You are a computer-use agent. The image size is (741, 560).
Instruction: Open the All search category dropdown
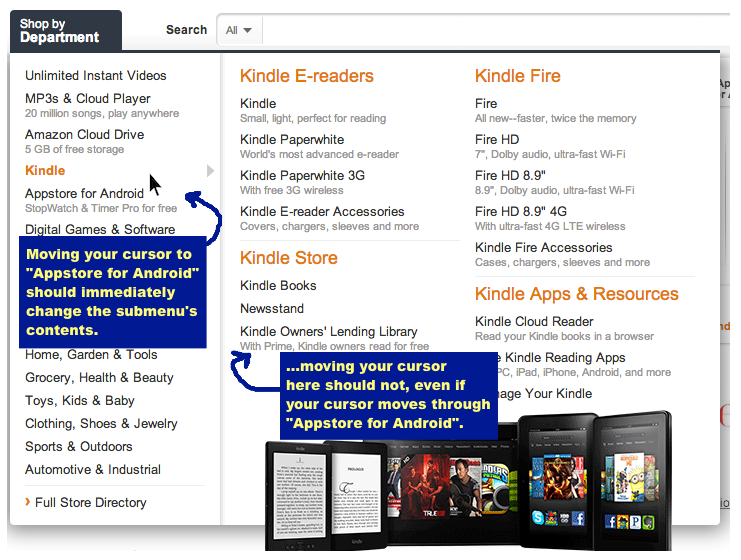[239, 30]
